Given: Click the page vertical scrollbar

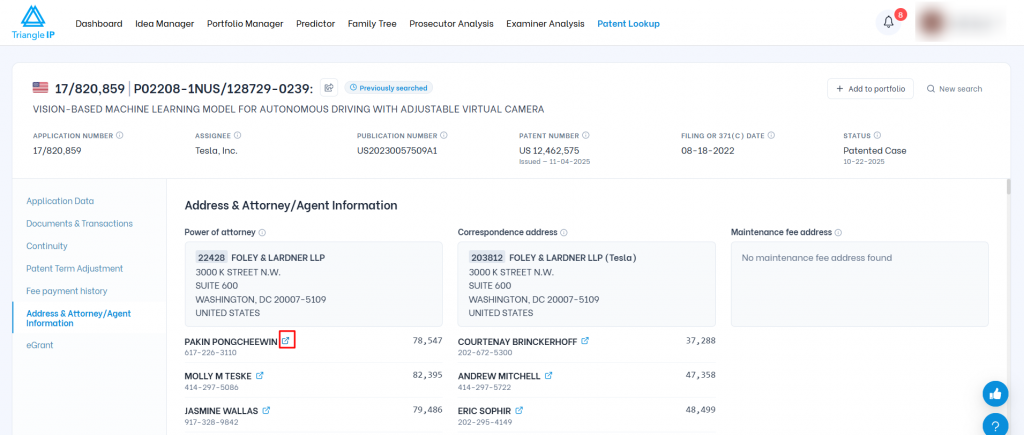Looking at the screenshot, I should pyautogui.click(x=1010, y=187).
